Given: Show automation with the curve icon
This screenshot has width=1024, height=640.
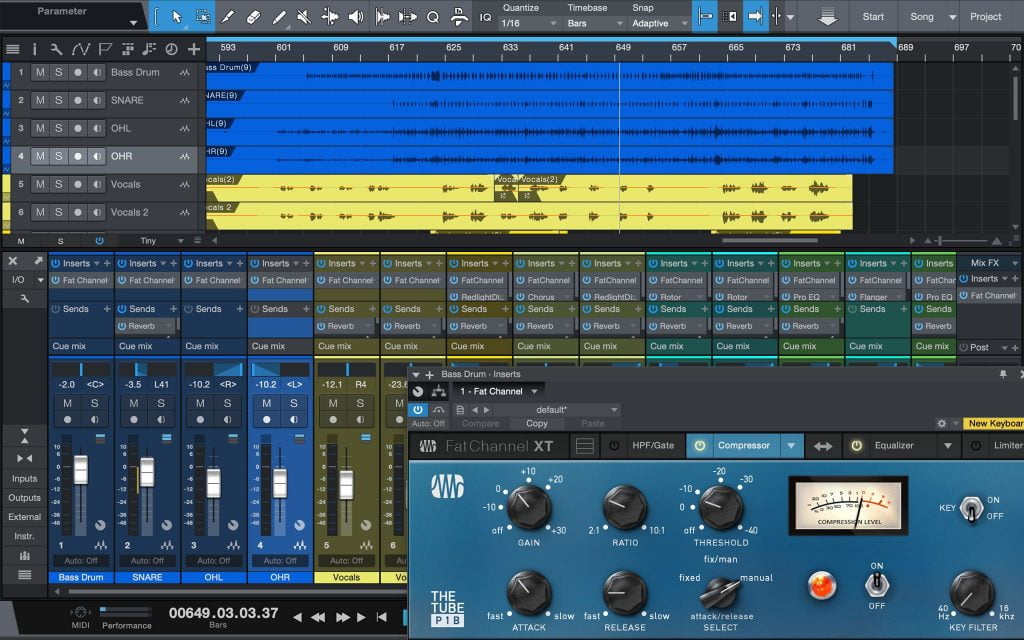Looking at the screenshot, I should 80,49.
